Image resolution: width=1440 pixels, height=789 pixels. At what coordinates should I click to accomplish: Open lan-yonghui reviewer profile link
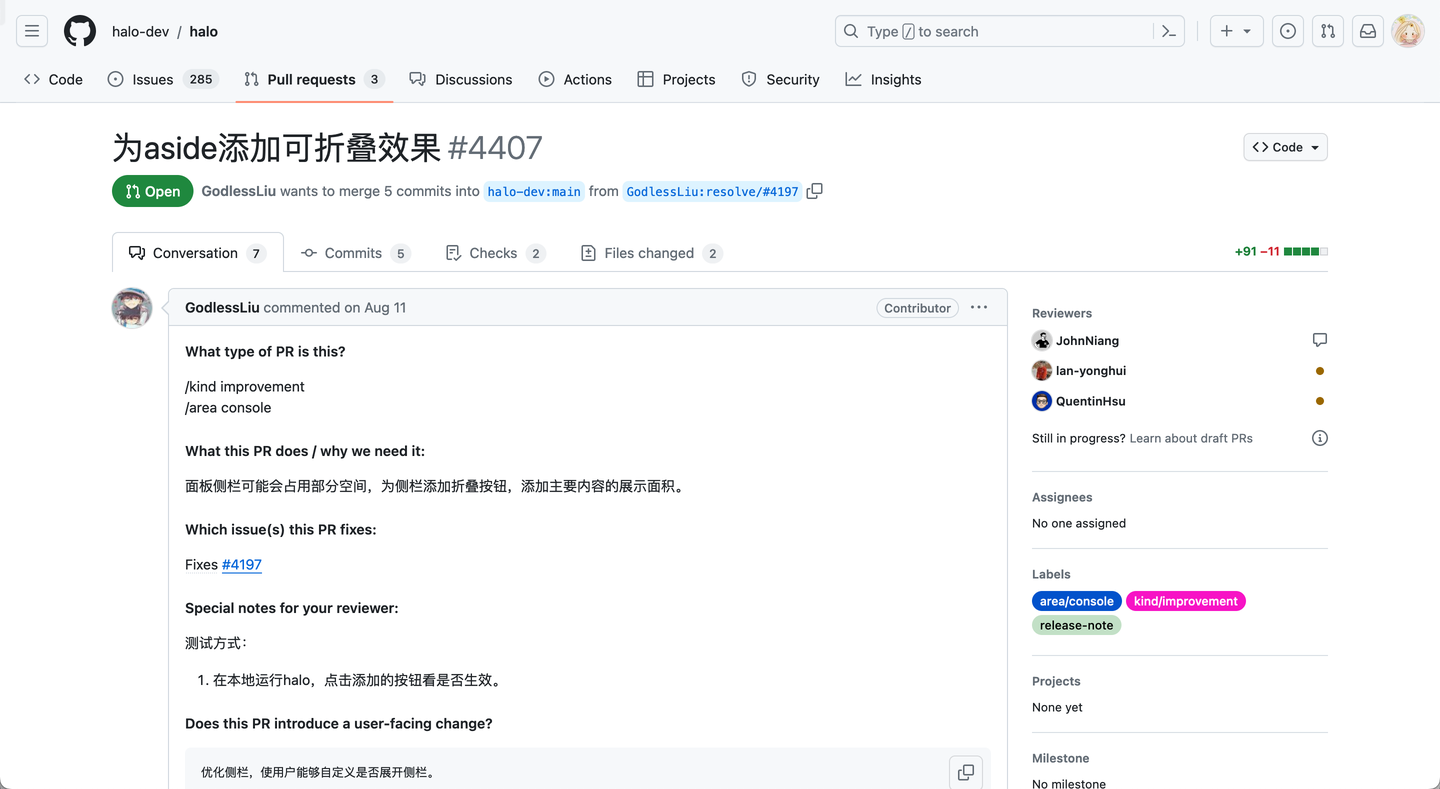pos(1091,371)
